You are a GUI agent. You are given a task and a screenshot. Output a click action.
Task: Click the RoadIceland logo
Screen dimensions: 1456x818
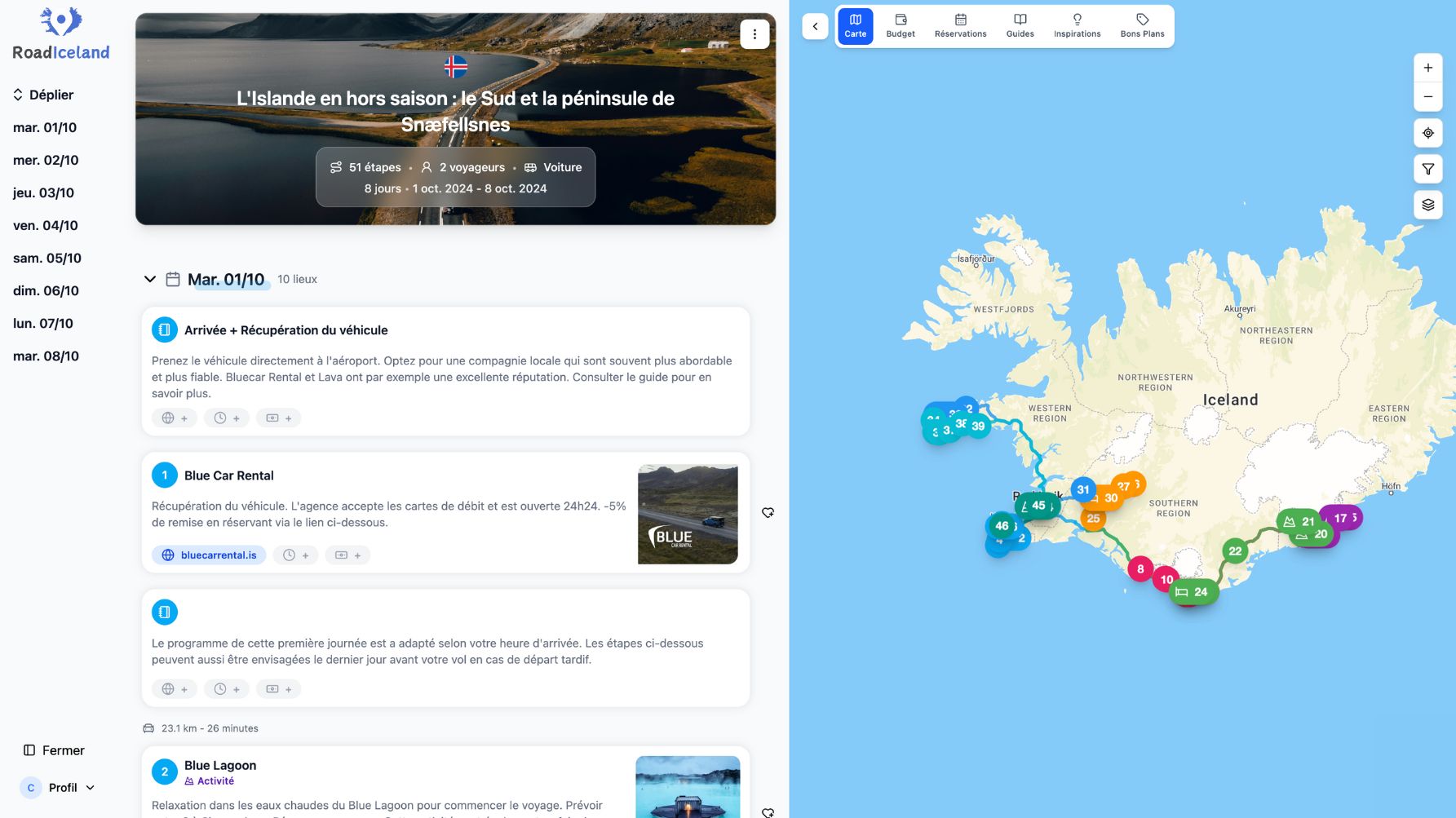coord(61,33)
